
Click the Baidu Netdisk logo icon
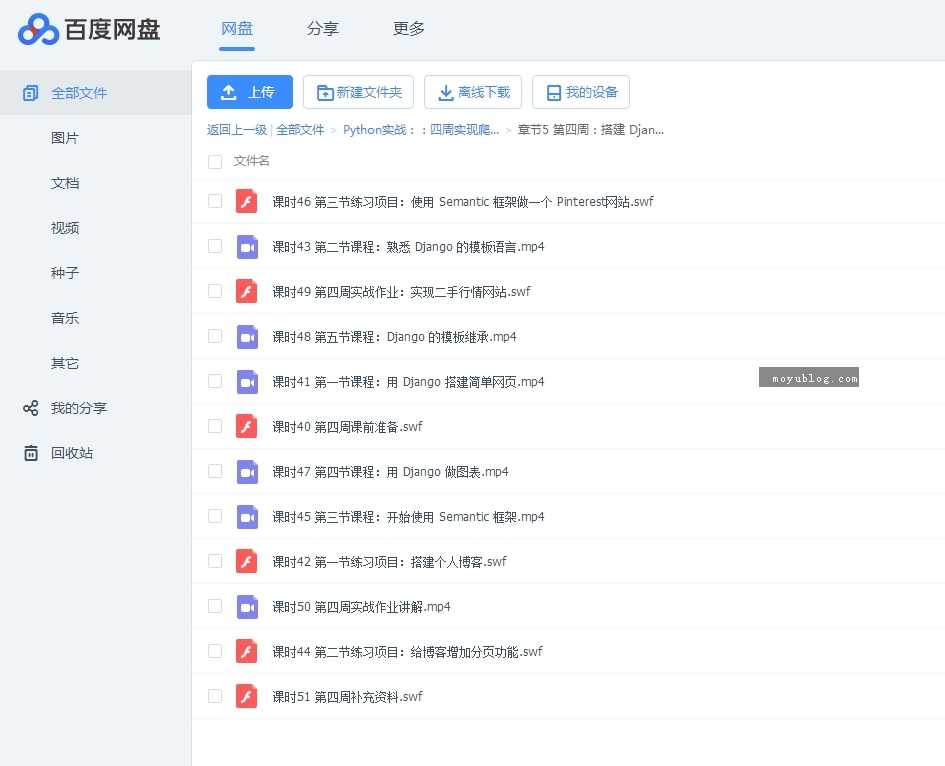coord(38,30)
